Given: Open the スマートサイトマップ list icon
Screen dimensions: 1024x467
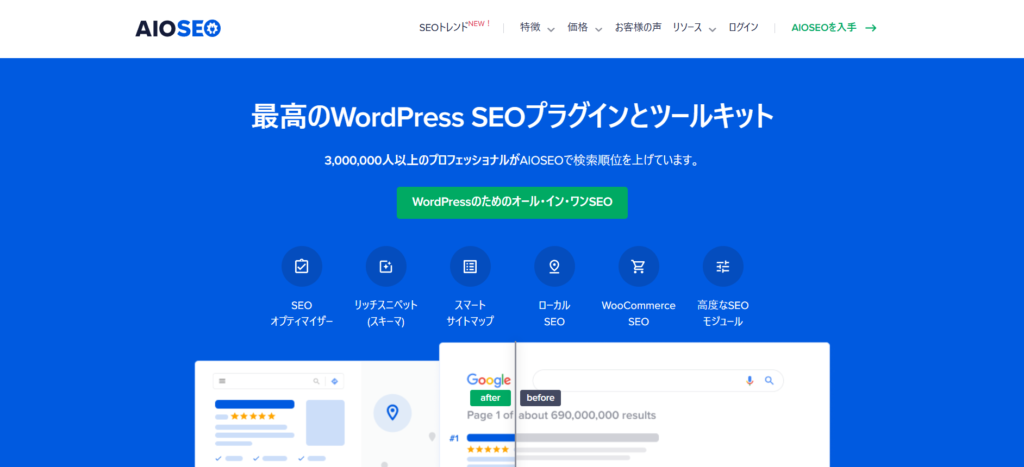Looking at the screenshot, I should pos(470,266).
